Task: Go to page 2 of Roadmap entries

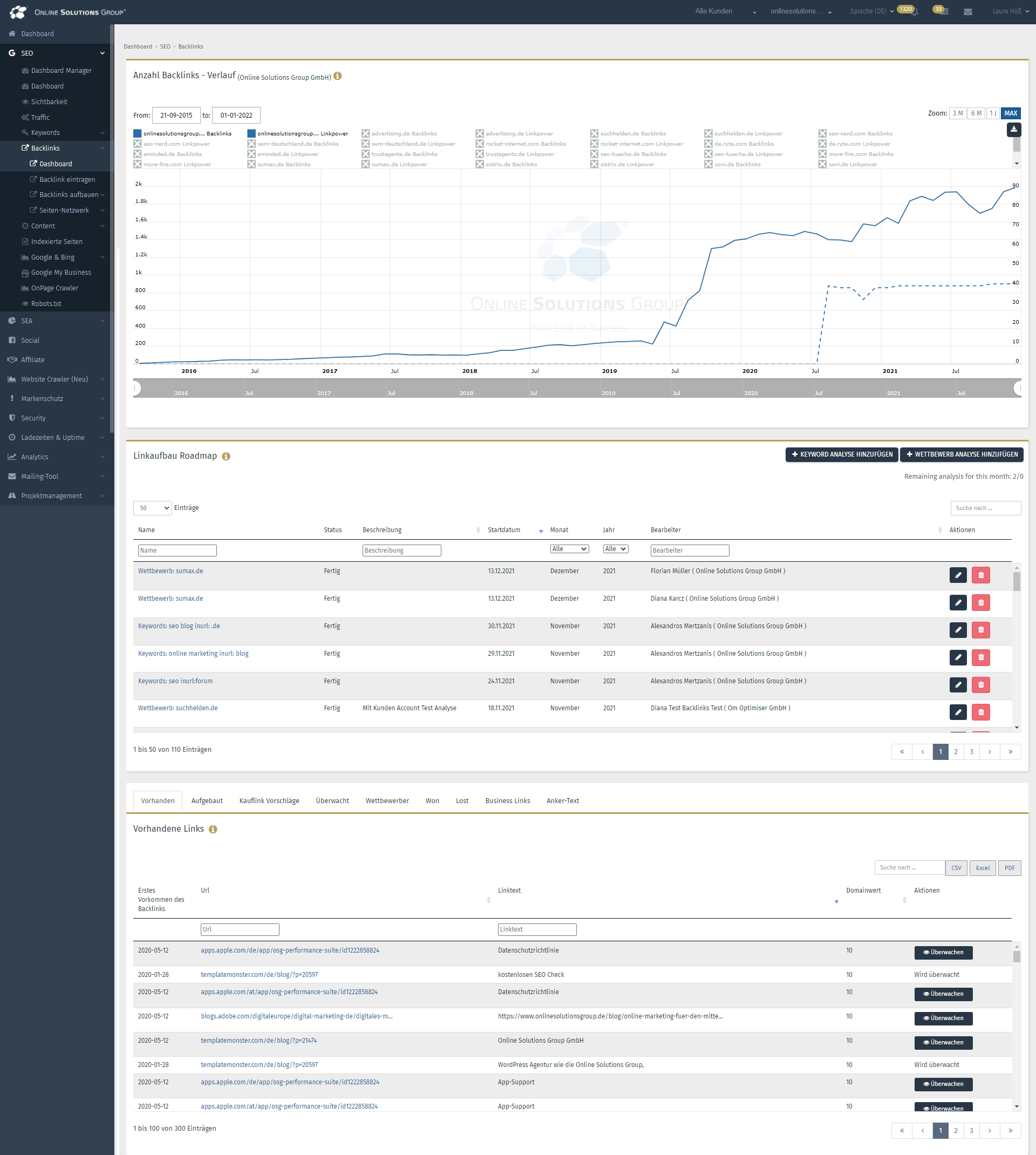Action: pyautogui.click(x=956, y=751)
